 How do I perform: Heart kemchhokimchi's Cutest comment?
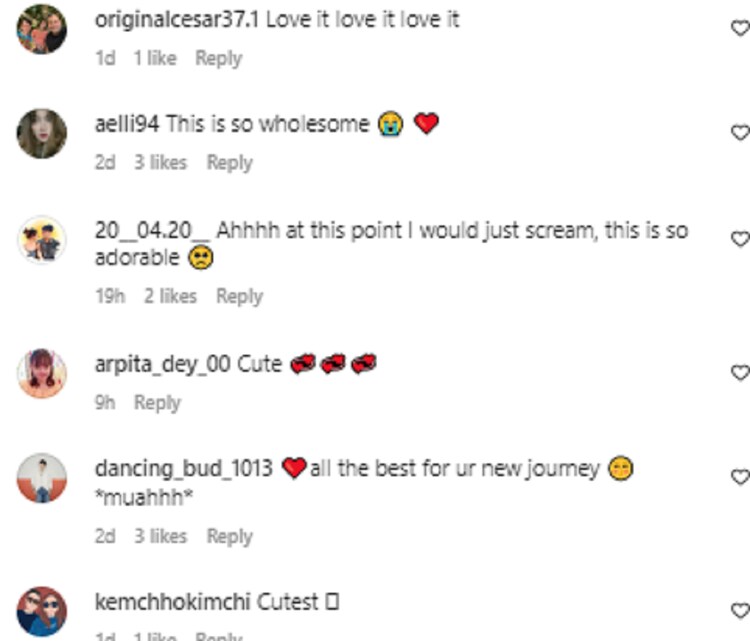[739, 610]
